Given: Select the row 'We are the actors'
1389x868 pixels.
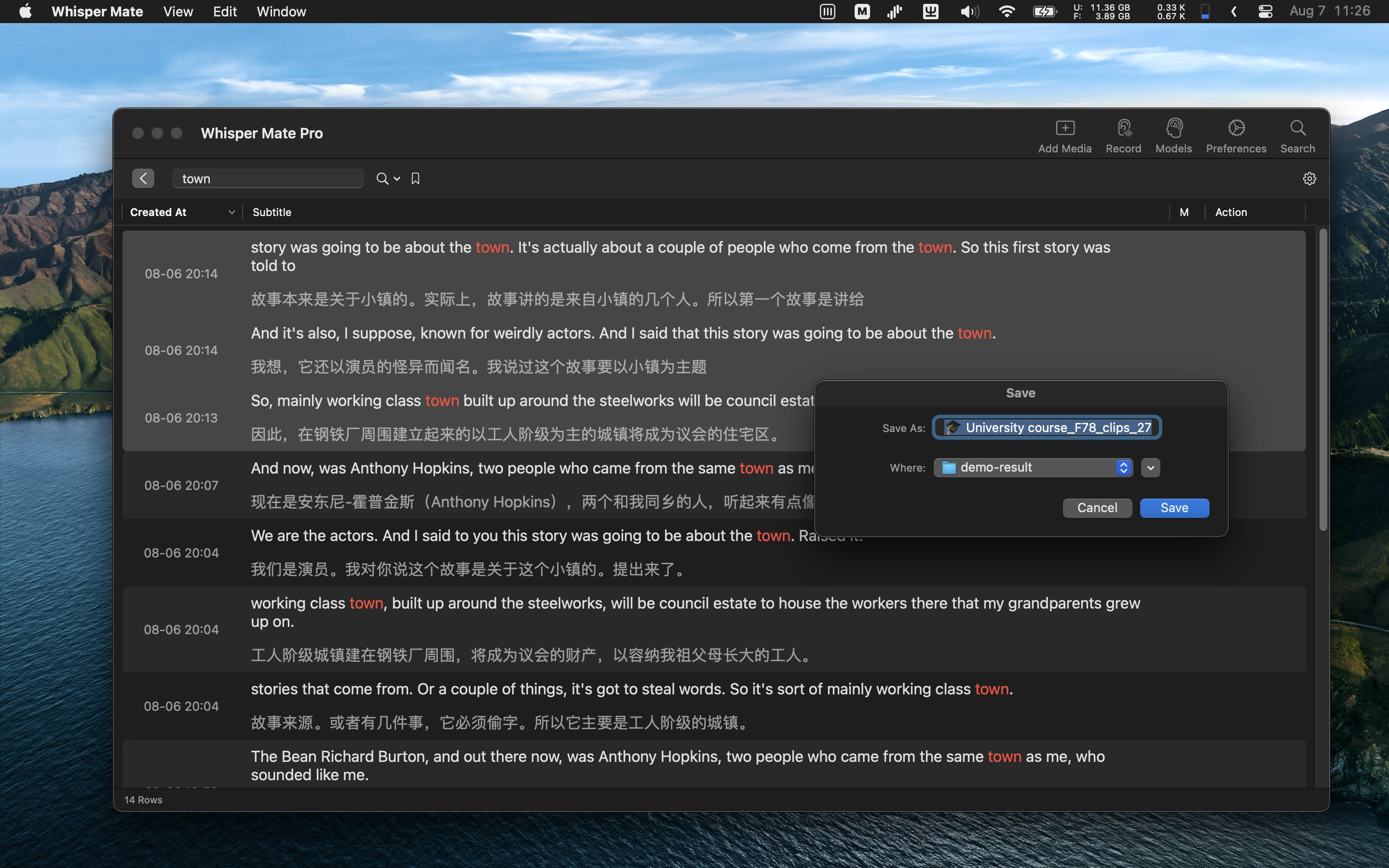Looking at the screenshot, I should click(713, 552).
